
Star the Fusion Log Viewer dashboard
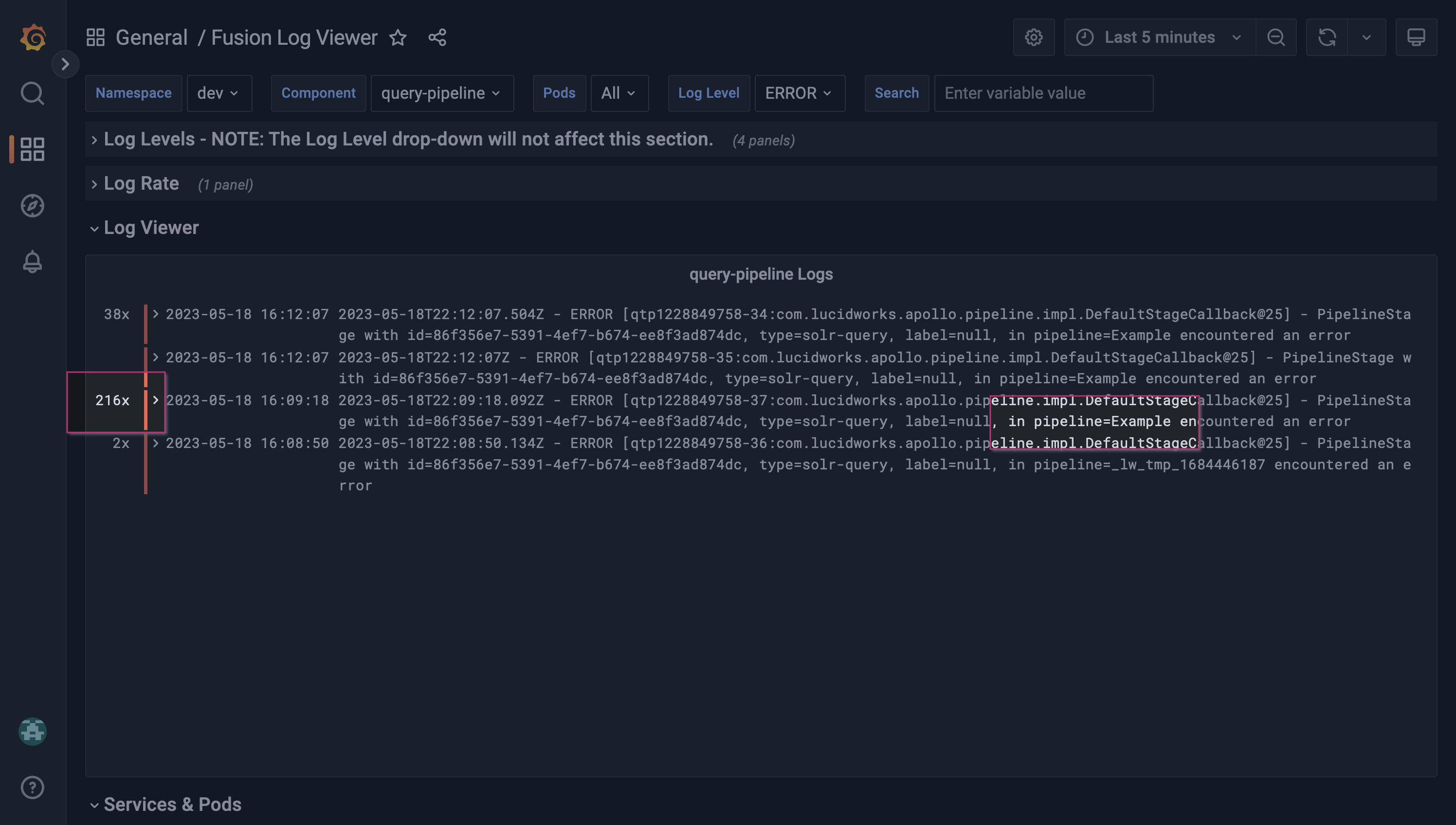coord(398,38)
